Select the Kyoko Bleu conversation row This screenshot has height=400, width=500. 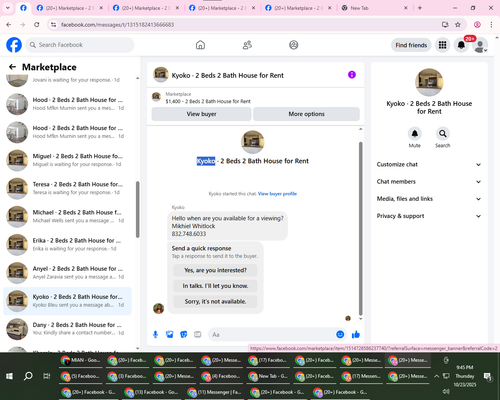[67, 301]
